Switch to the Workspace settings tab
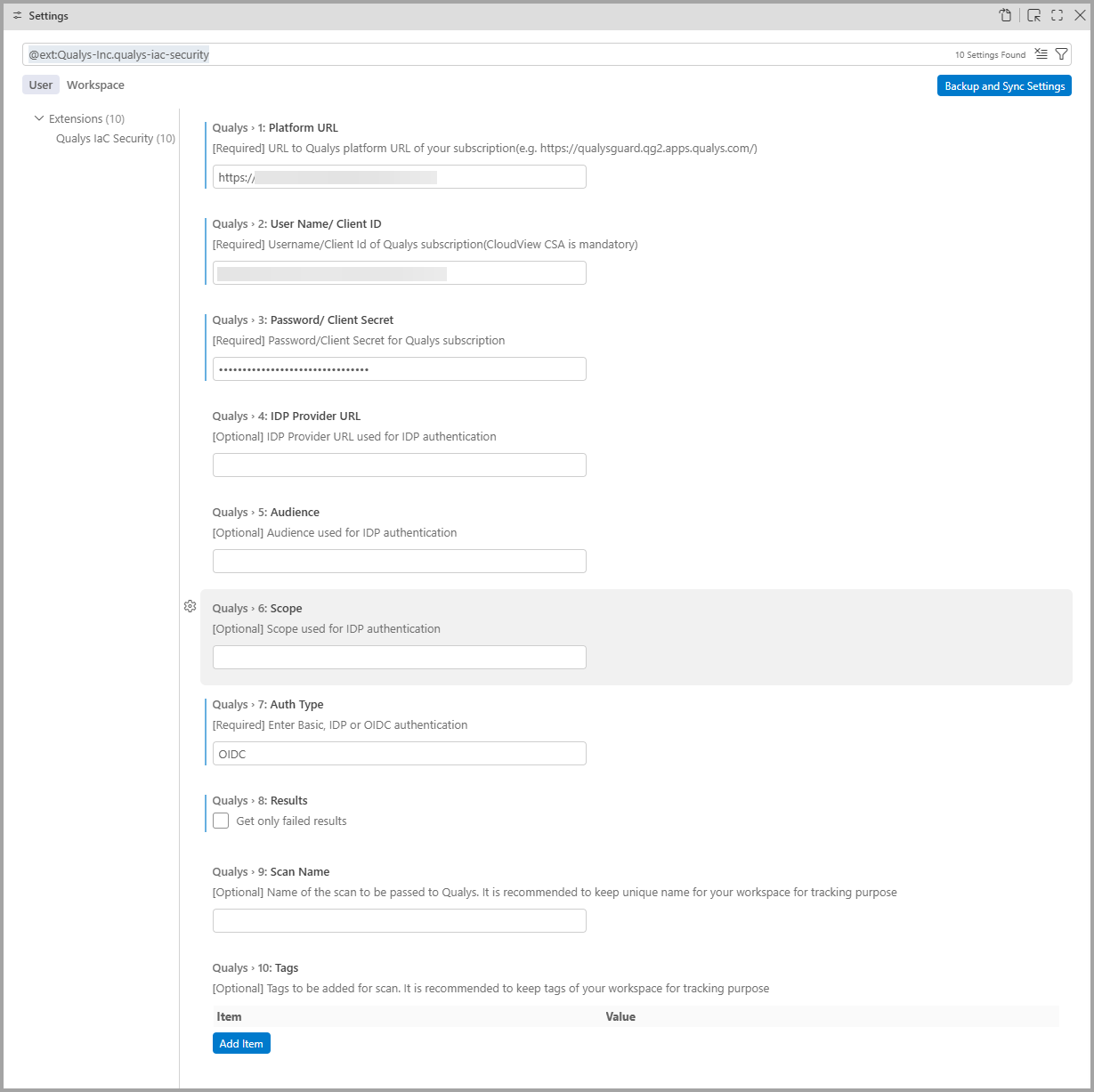 pyautogui.click(x=95, y=85)
